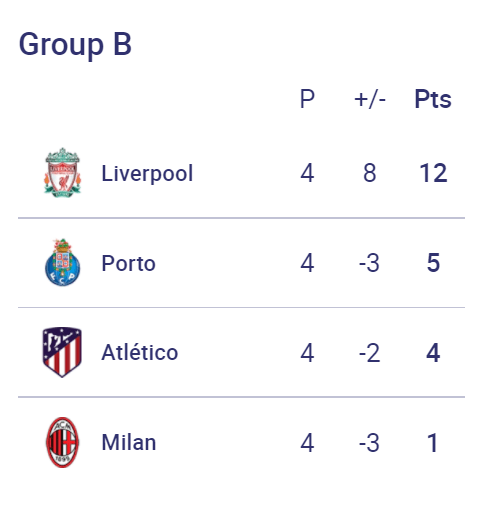Screen dimensions: 481x510
Task: Select the Pts column header
Action: coord(433,99)
